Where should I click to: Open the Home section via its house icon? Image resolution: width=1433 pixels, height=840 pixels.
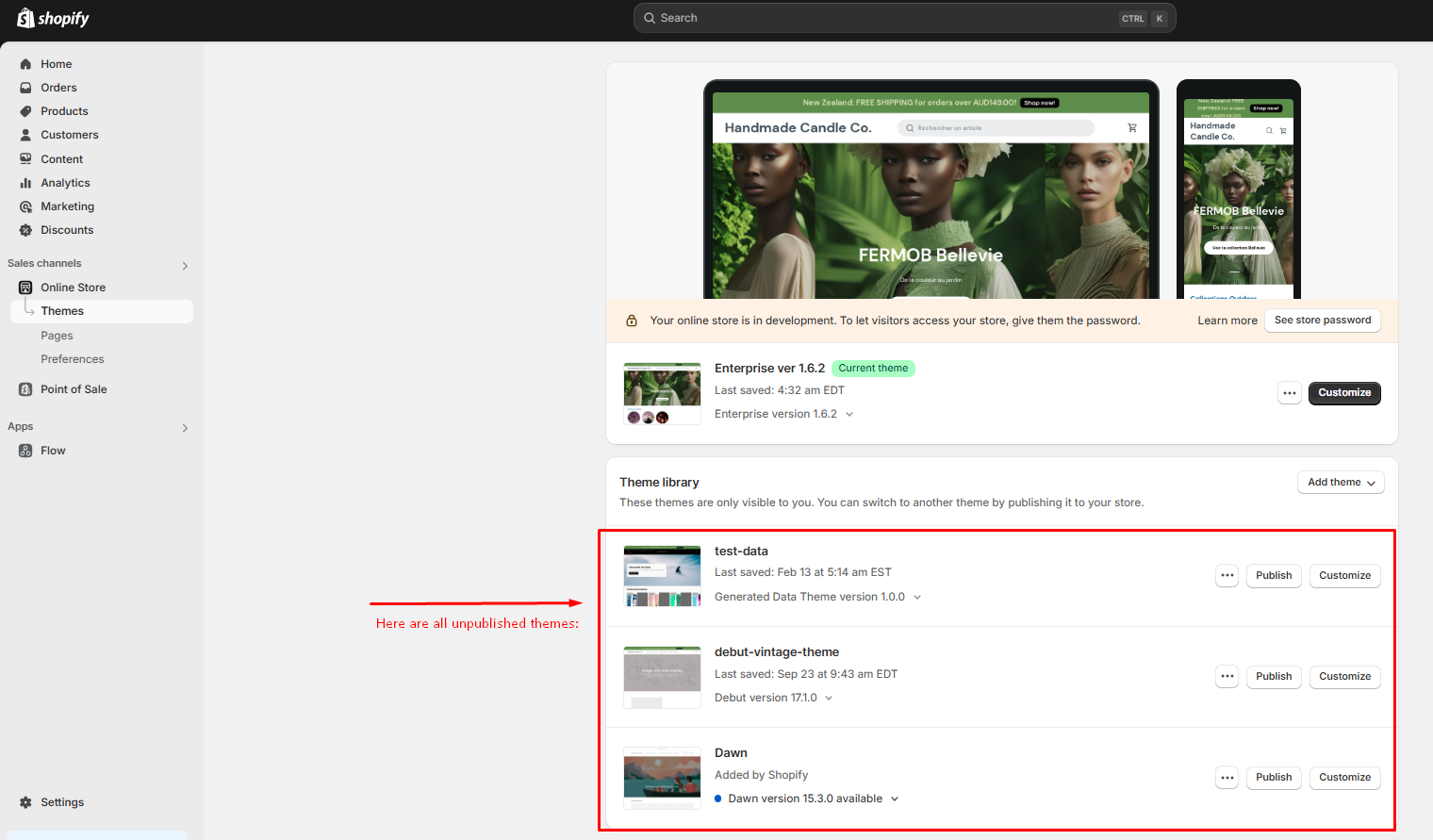(25, 64)
